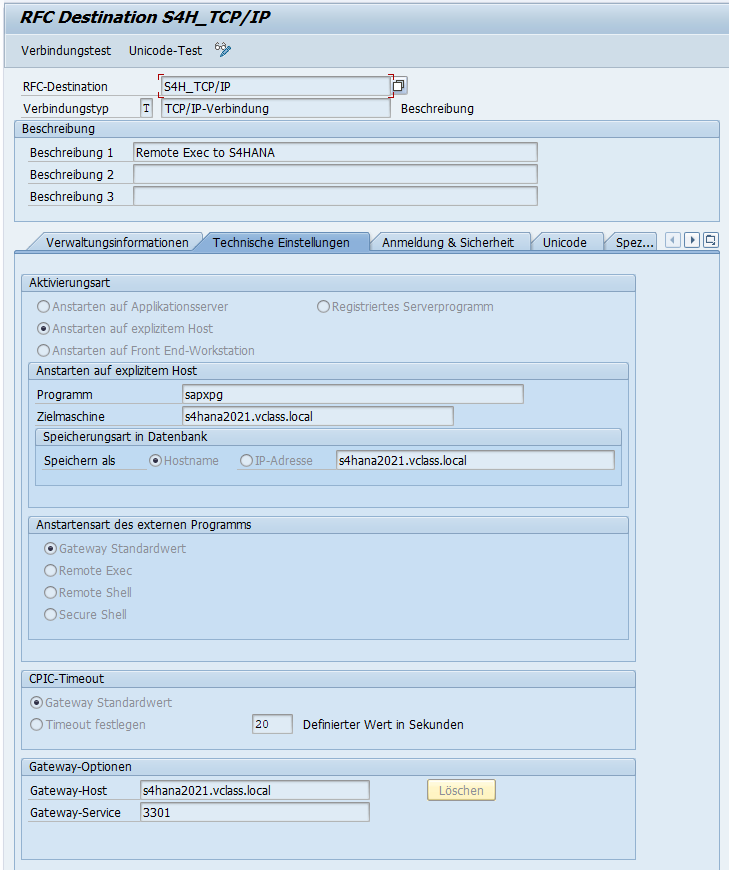Image resolution: width=729 pixels, height=870 pixels.
Task: Select Gateway Standardwert under Anstartensart
Action: tap(50, 548)
